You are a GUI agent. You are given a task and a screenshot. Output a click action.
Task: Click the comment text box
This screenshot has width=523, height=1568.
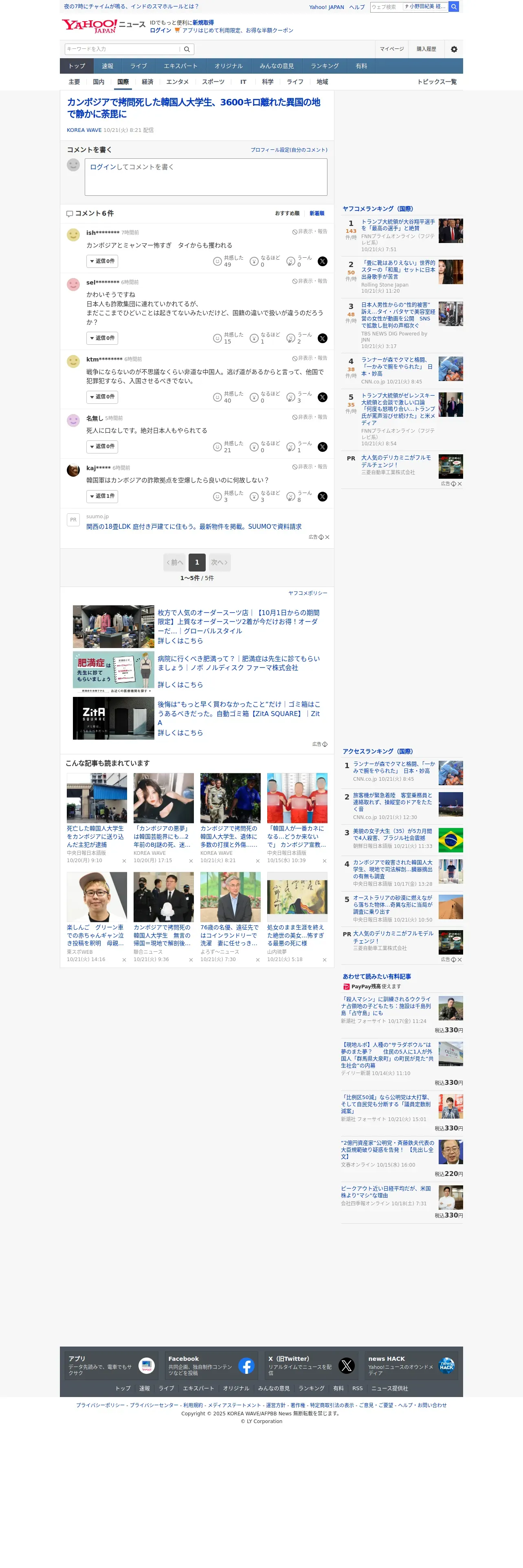(x=206, y=177)
